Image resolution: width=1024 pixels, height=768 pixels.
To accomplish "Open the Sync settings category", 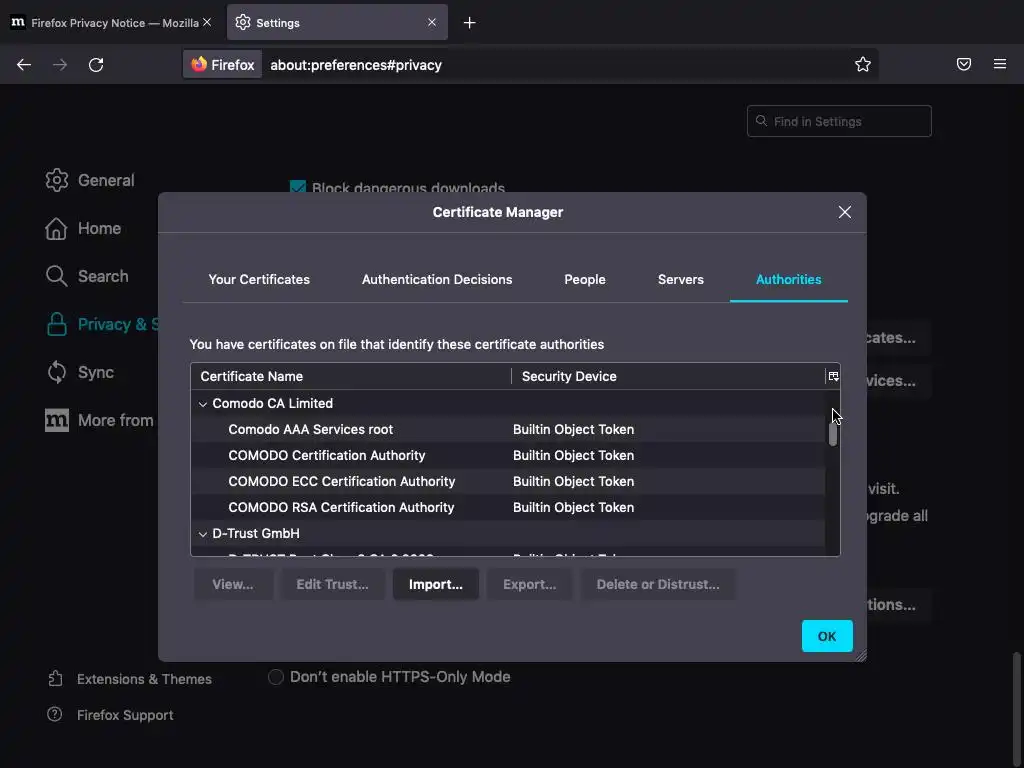I will (80, 372).
